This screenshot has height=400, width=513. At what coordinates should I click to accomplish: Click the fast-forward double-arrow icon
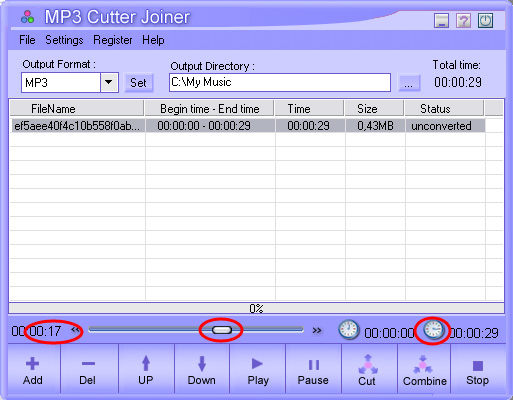coord(317,330)
